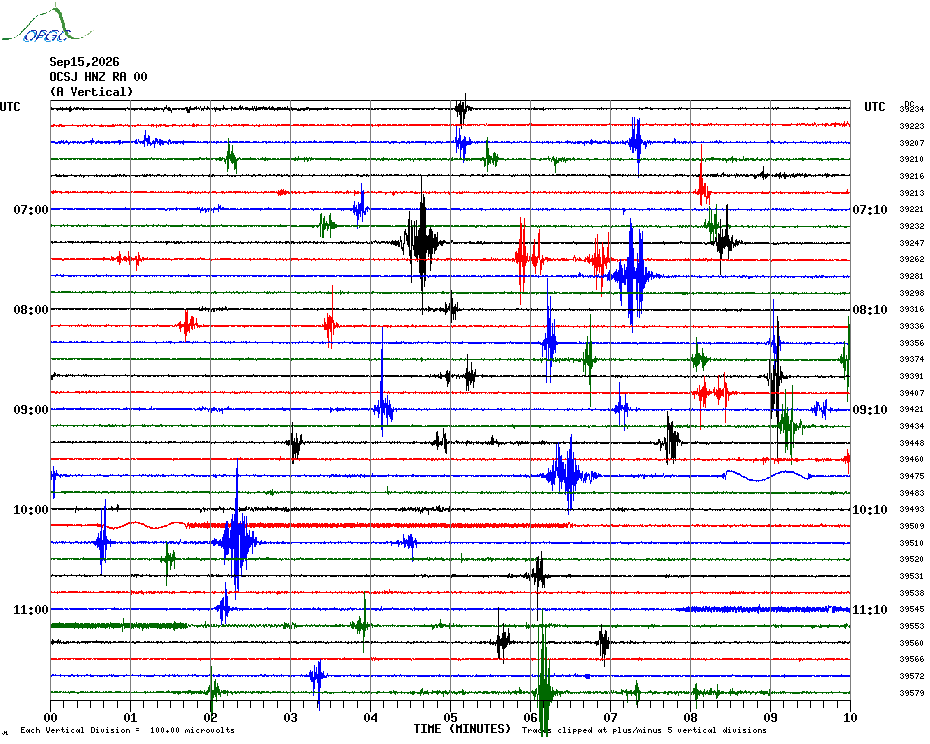This screenshot has height=744, width=930.
Task: Click the DC offset value 39475
Action: click(x=912, y=476)
